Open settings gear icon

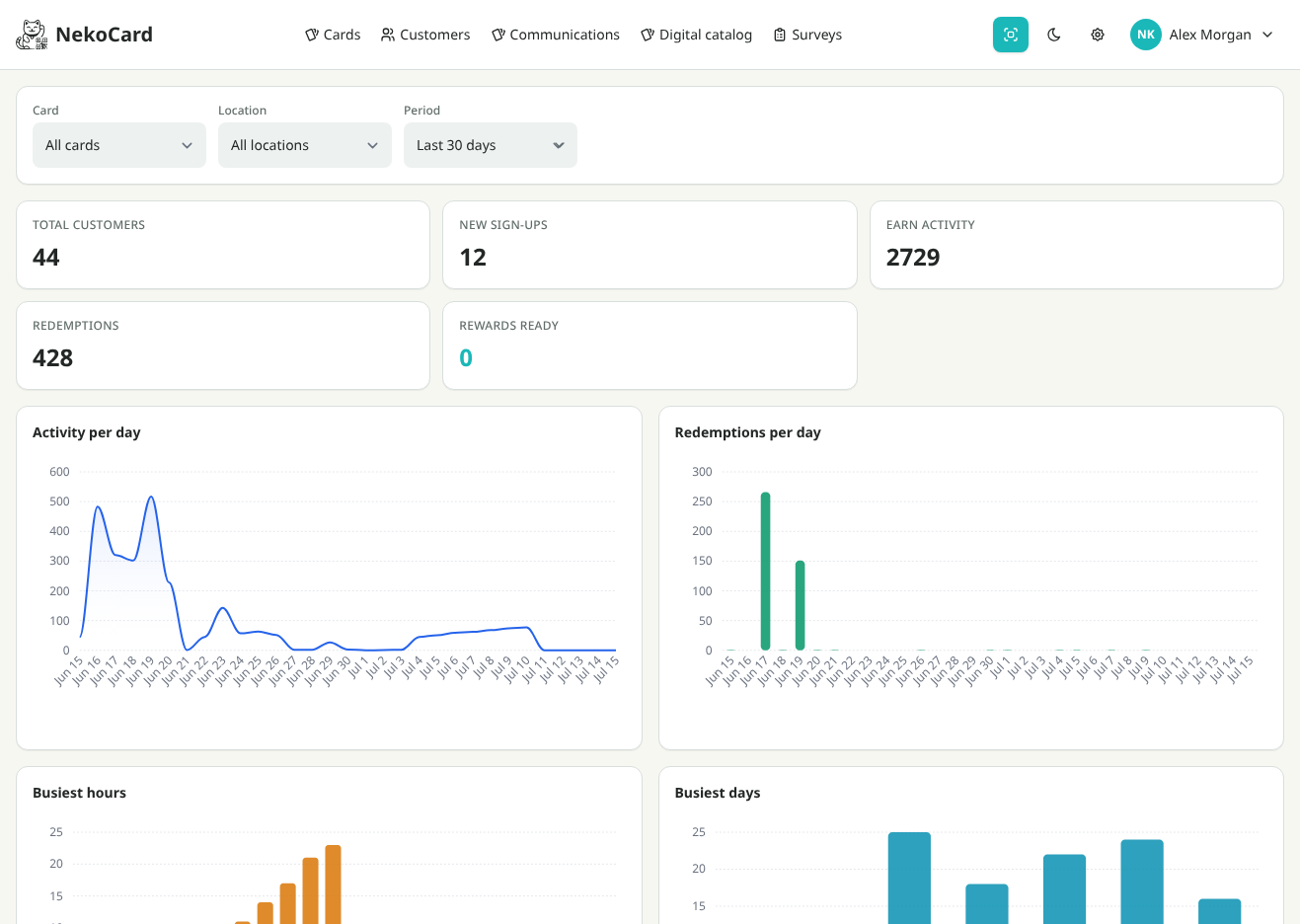pos(1098,35)
